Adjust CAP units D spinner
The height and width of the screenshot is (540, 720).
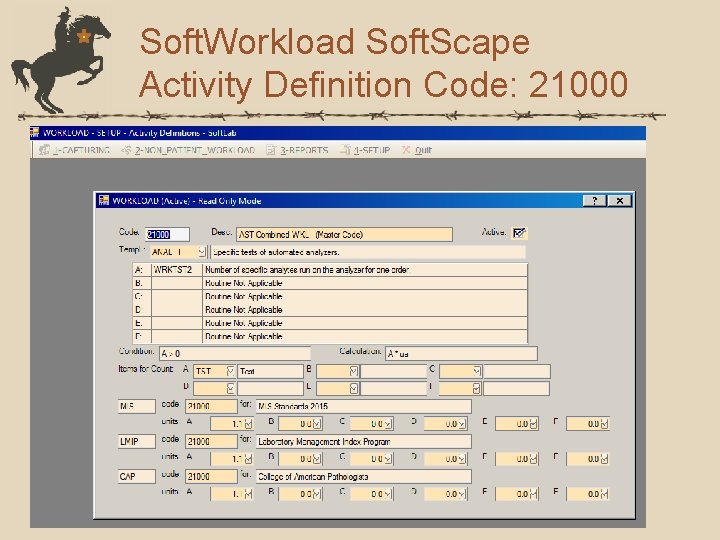click(462, 494)
